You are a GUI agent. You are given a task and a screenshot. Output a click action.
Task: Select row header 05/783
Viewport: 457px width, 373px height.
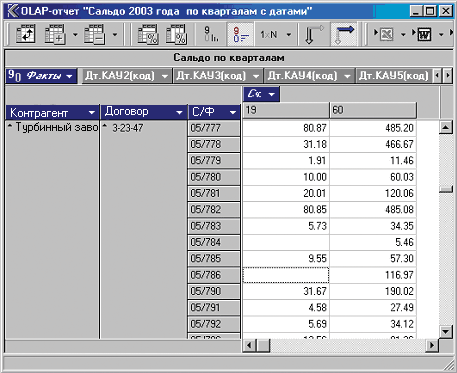(x=214, y=226)
